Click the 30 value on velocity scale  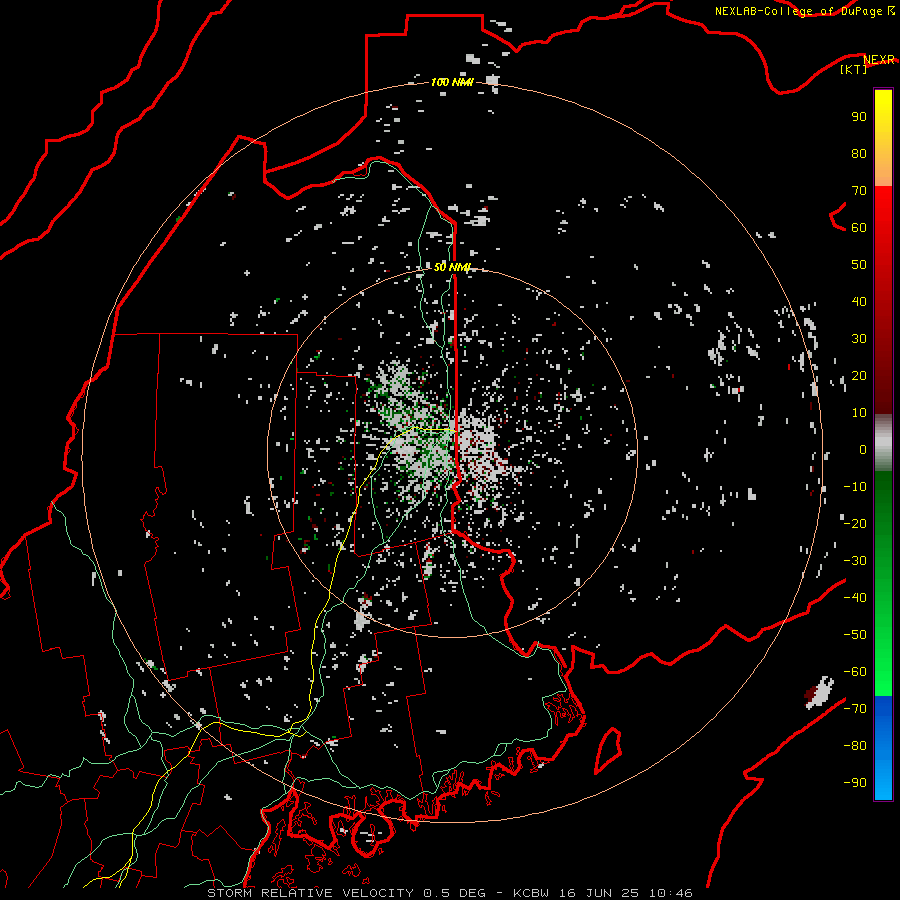(x=859, y=339)
